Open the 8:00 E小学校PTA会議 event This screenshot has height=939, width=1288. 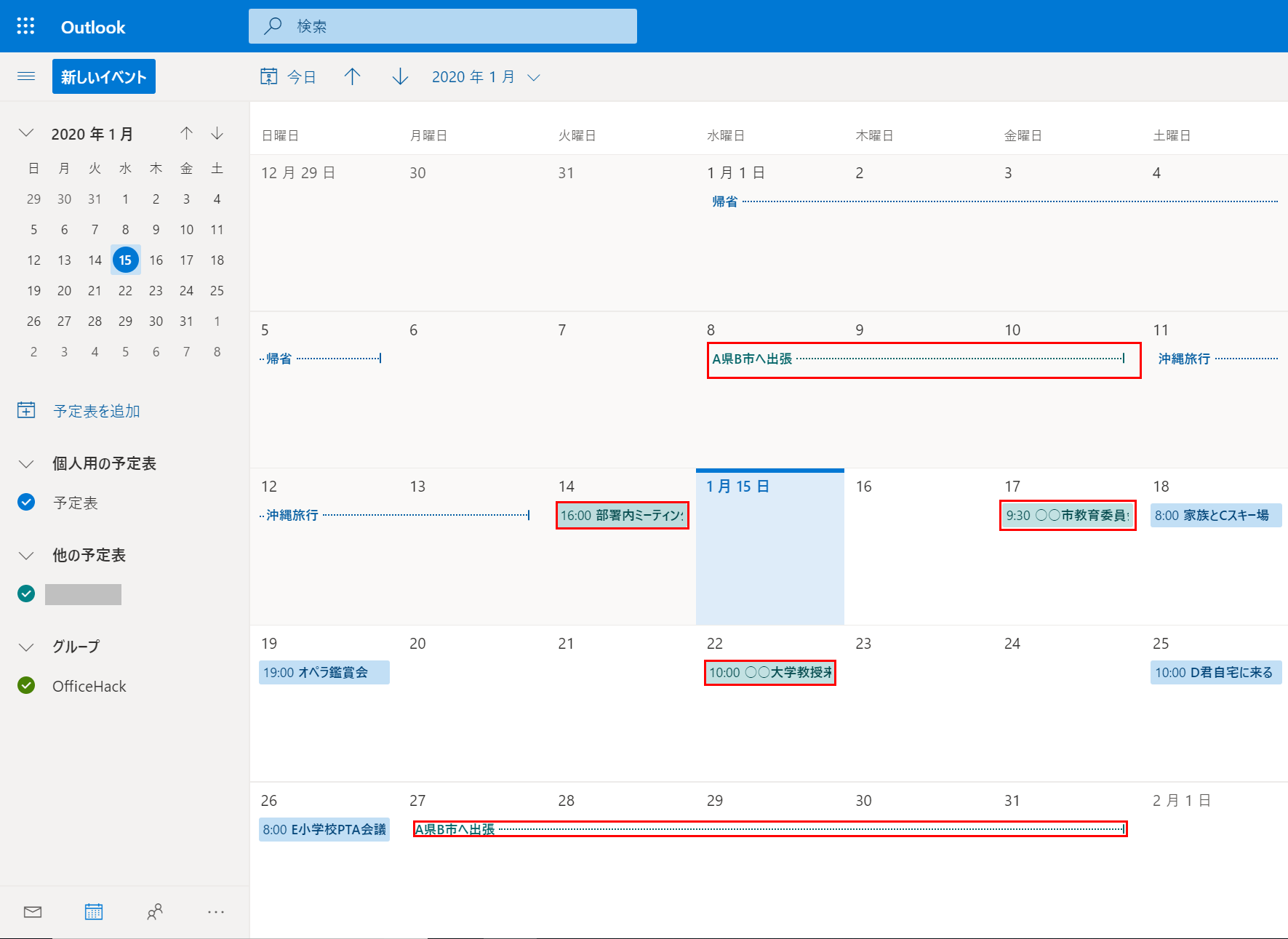point(324,829)
